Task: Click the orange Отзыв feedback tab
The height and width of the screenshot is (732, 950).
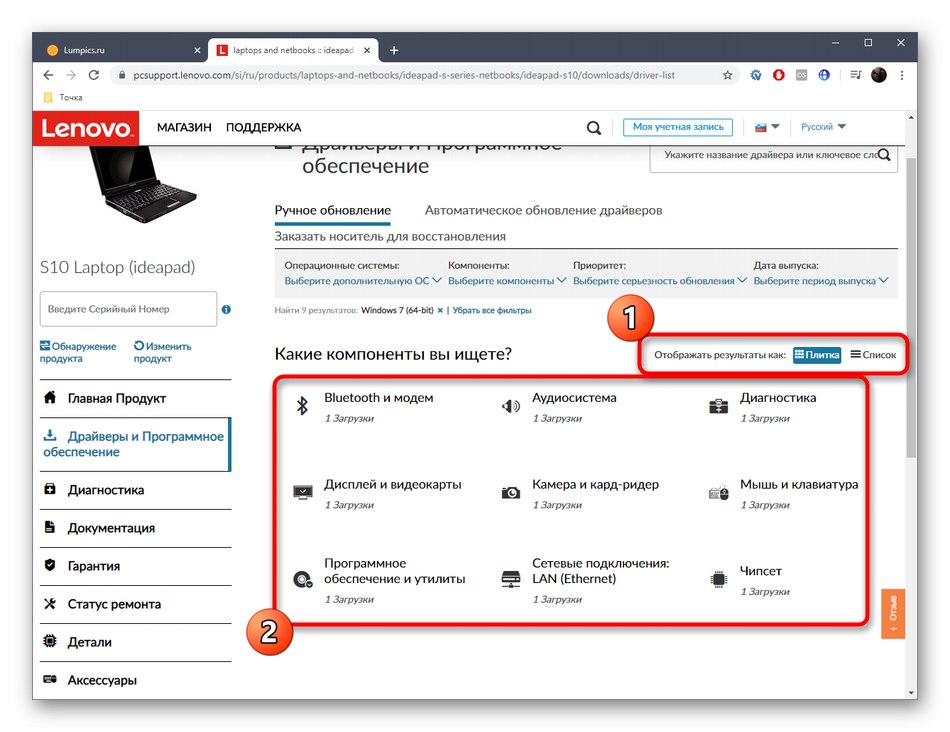Action: point(893,614)
